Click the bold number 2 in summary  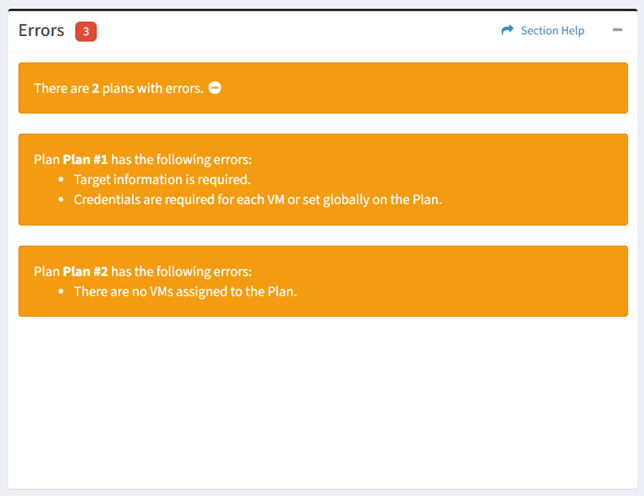tap(96, 88)
